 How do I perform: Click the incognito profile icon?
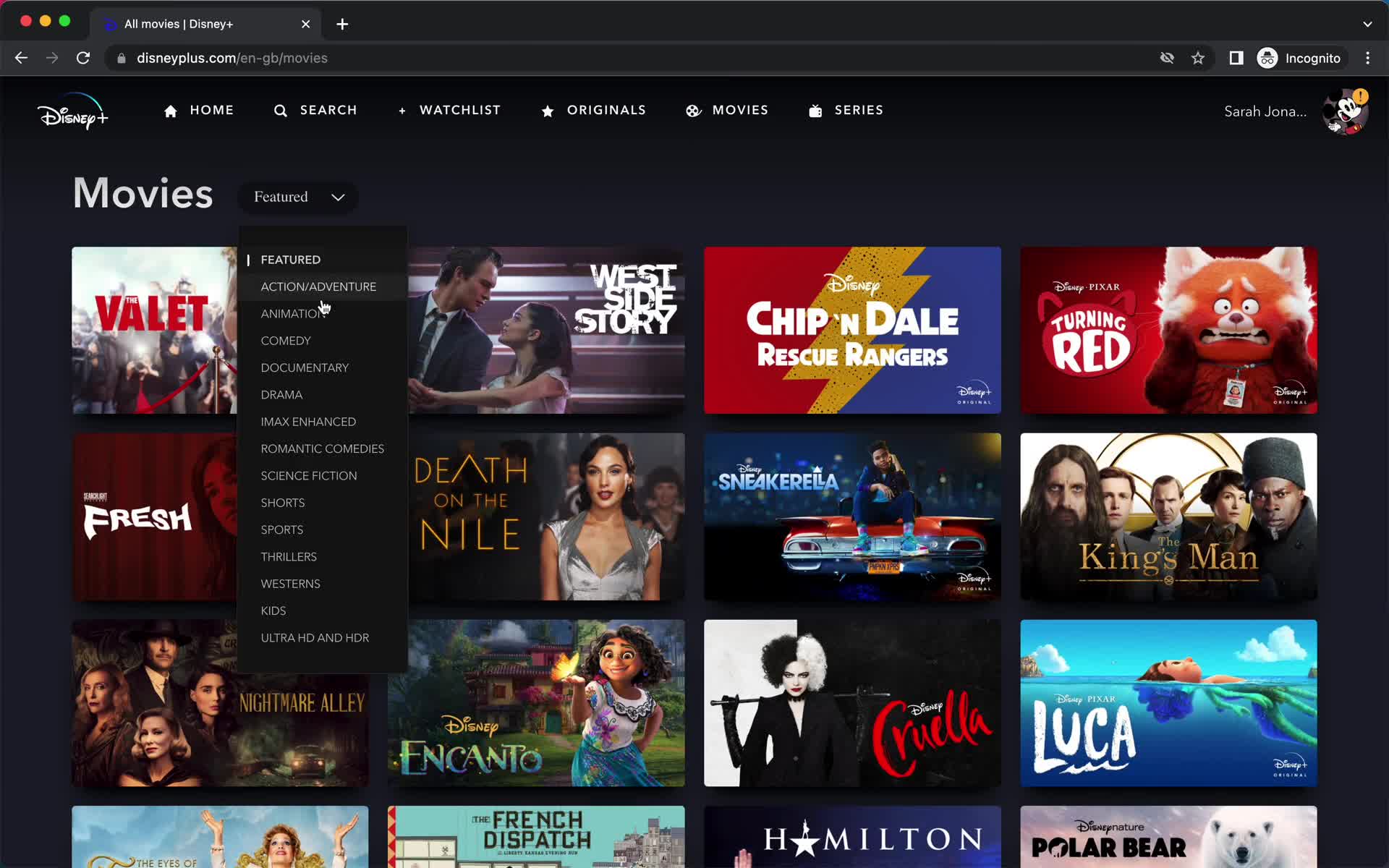click(x=1267, y=58)
